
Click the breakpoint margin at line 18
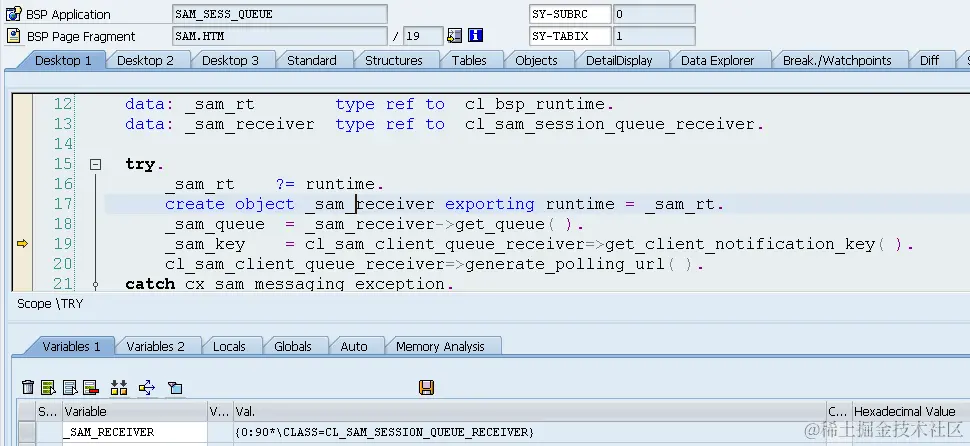coord(22,223)
